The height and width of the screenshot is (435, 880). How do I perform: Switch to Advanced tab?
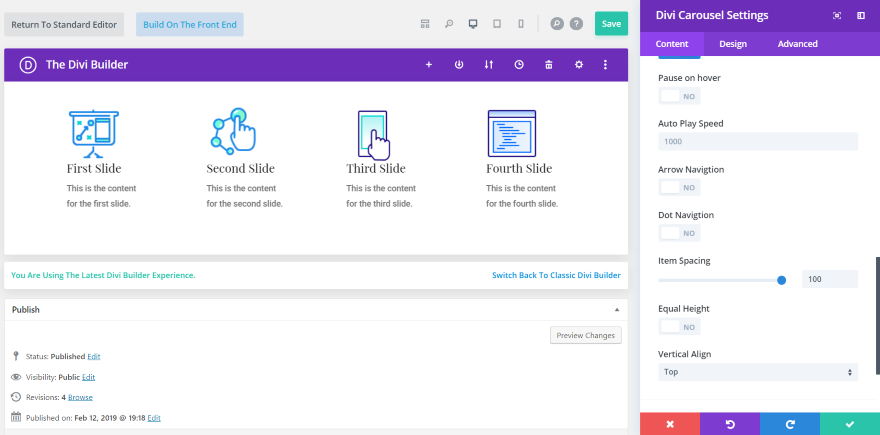click(x=798, y=44)
